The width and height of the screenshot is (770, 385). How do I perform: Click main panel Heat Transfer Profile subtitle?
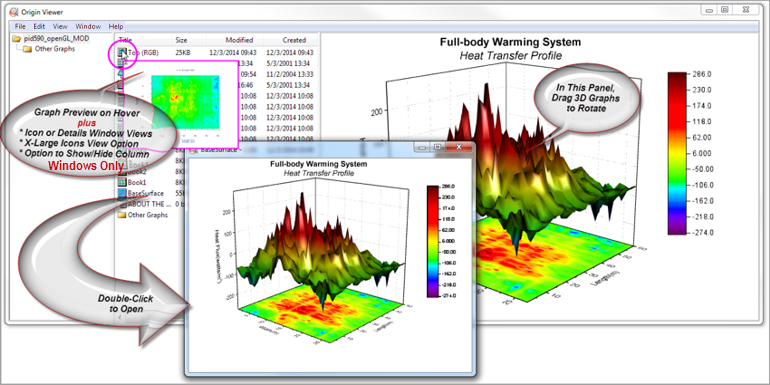tap(510, 56)
